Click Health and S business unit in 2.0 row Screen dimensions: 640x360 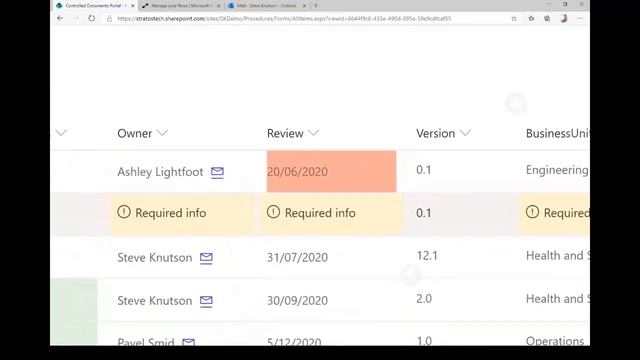click(x=558, y=299)
